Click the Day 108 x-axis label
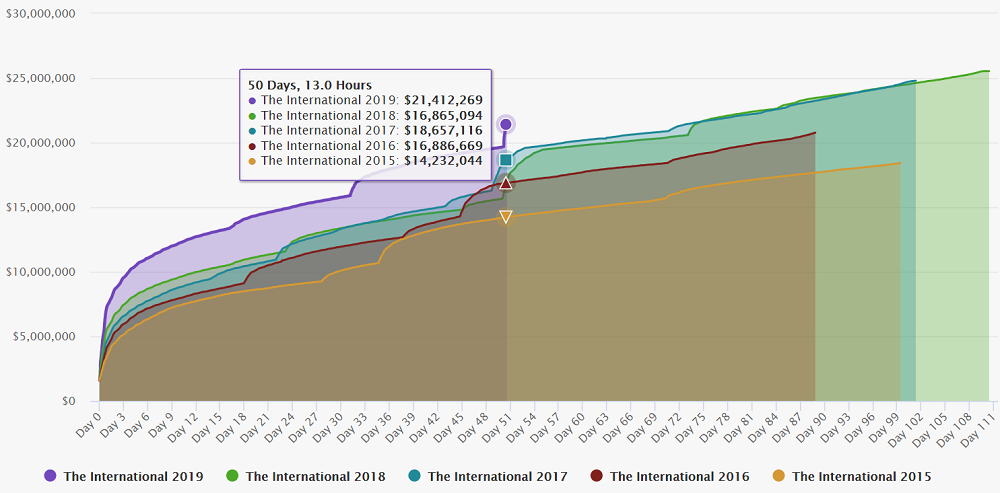The image size is (1000, 493). pos(955,428)
